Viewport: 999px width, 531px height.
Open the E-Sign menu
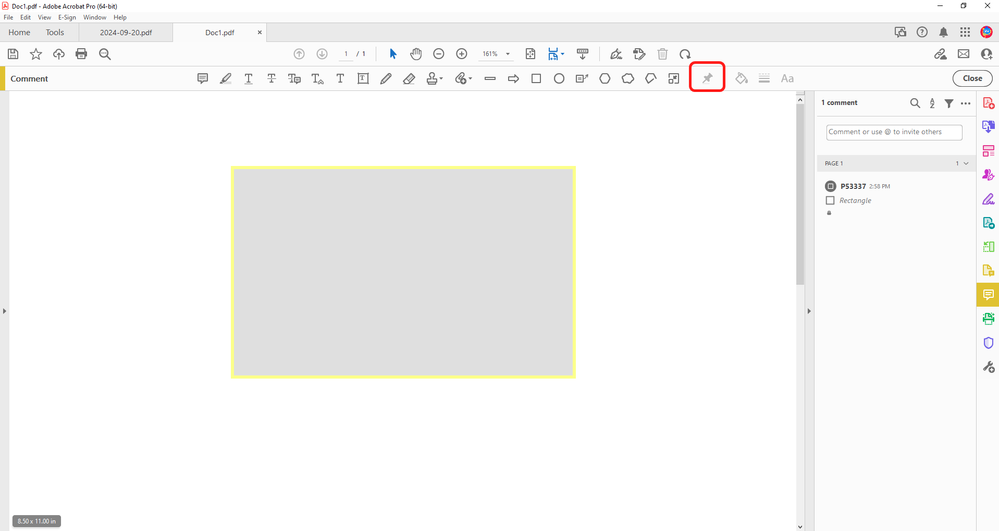67,17
